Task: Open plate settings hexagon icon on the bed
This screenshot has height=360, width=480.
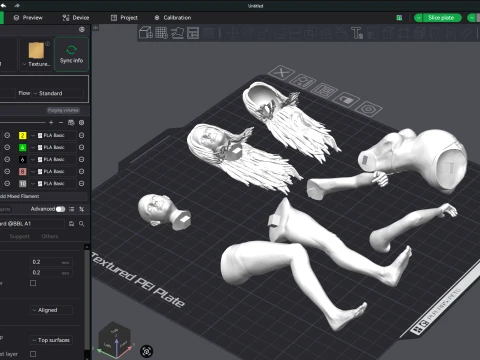Action: point(368,109)
